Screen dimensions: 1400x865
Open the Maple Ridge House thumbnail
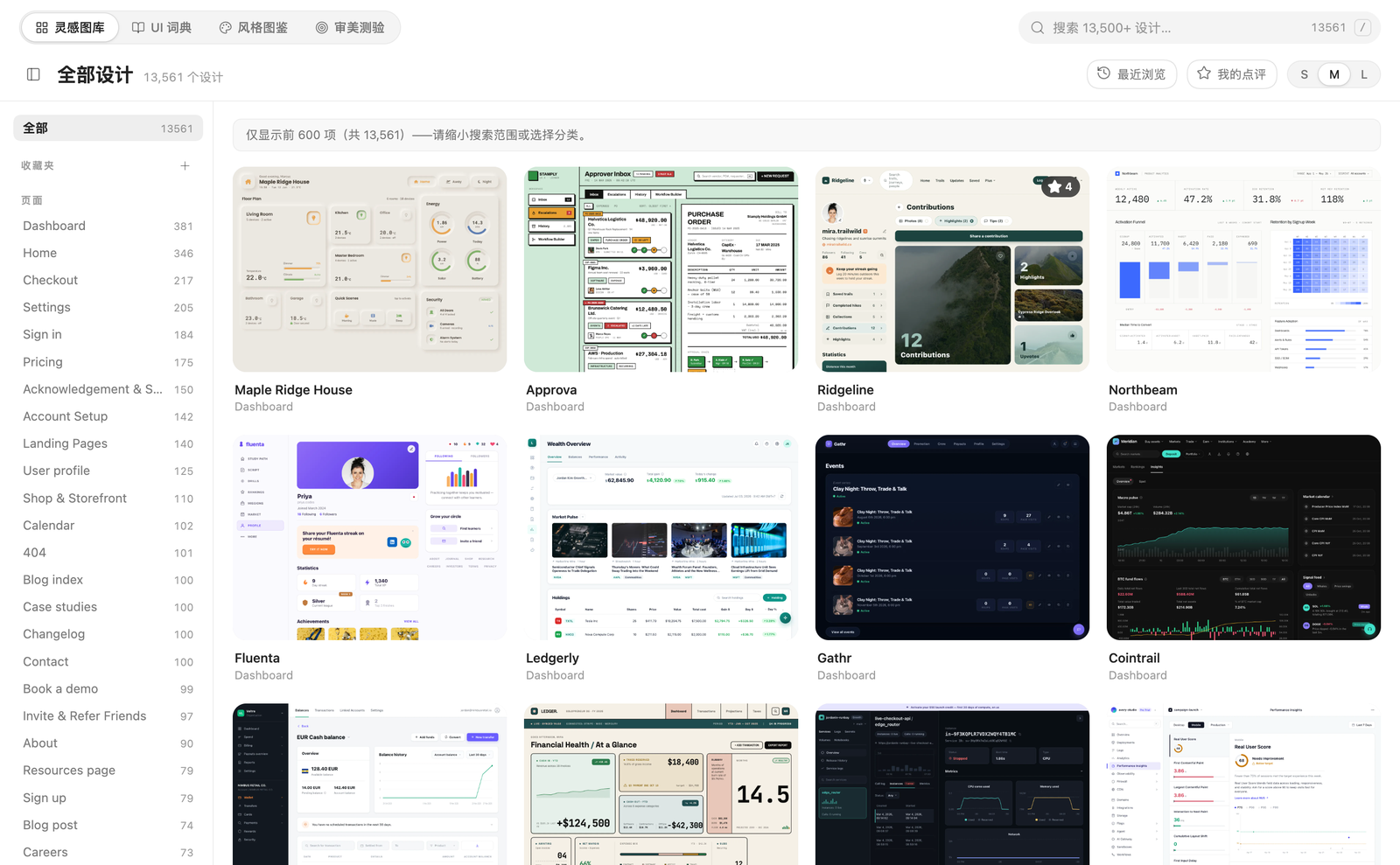369,269
